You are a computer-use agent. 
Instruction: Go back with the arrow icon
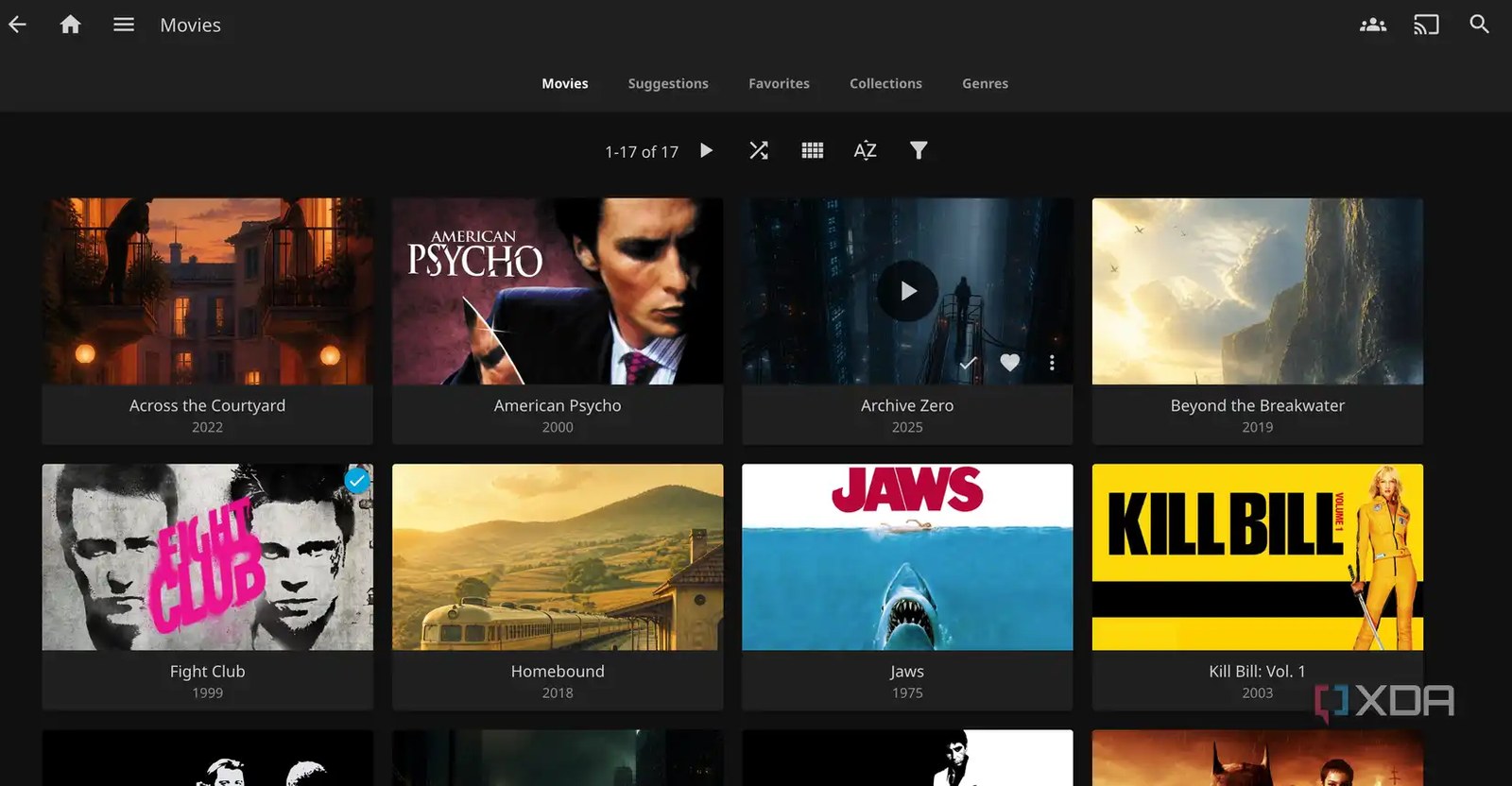pyautogui.click(x=17, y=25)
